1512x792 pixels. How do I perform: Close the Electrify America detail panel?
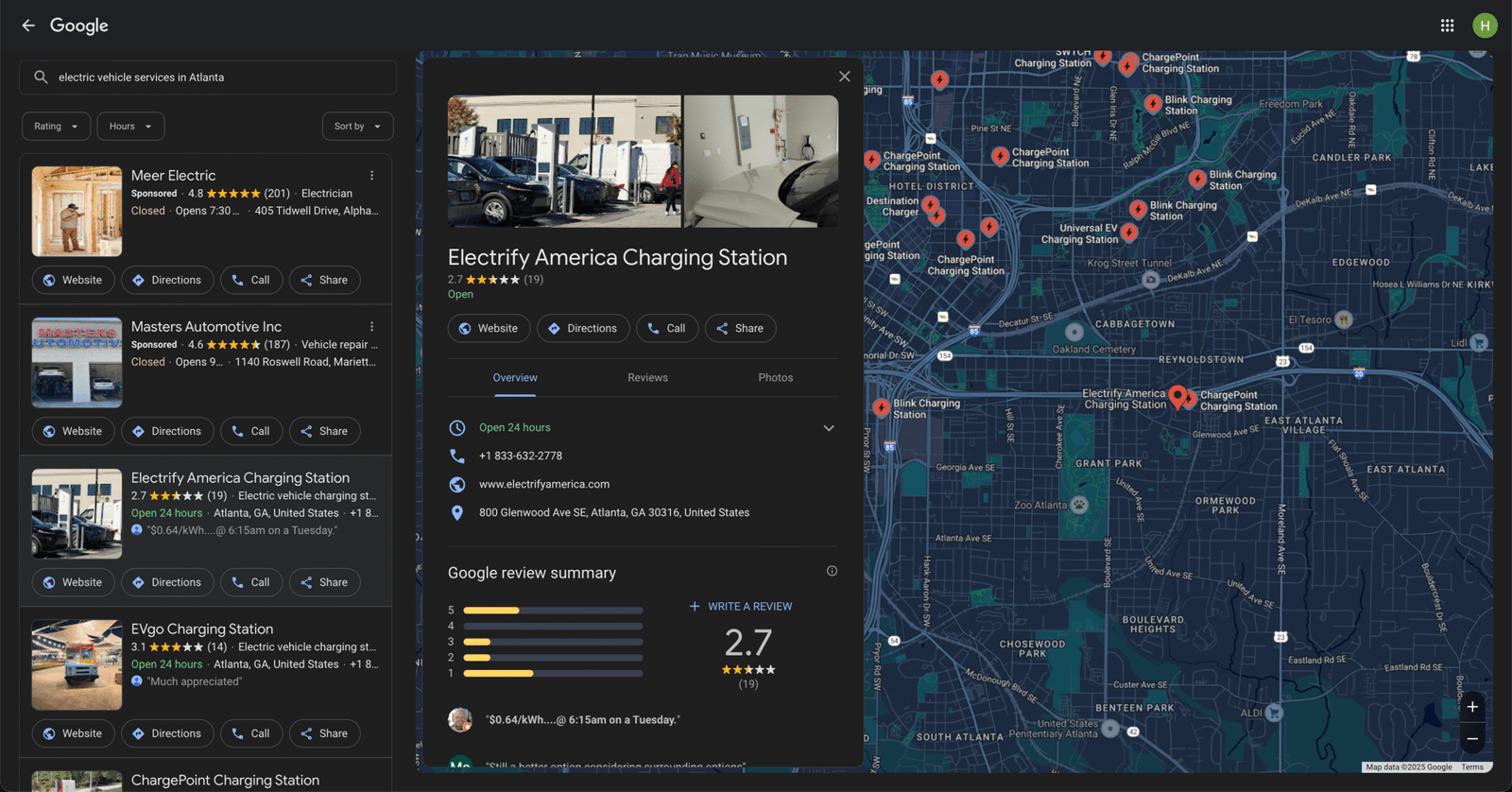[x=844, y=77]
